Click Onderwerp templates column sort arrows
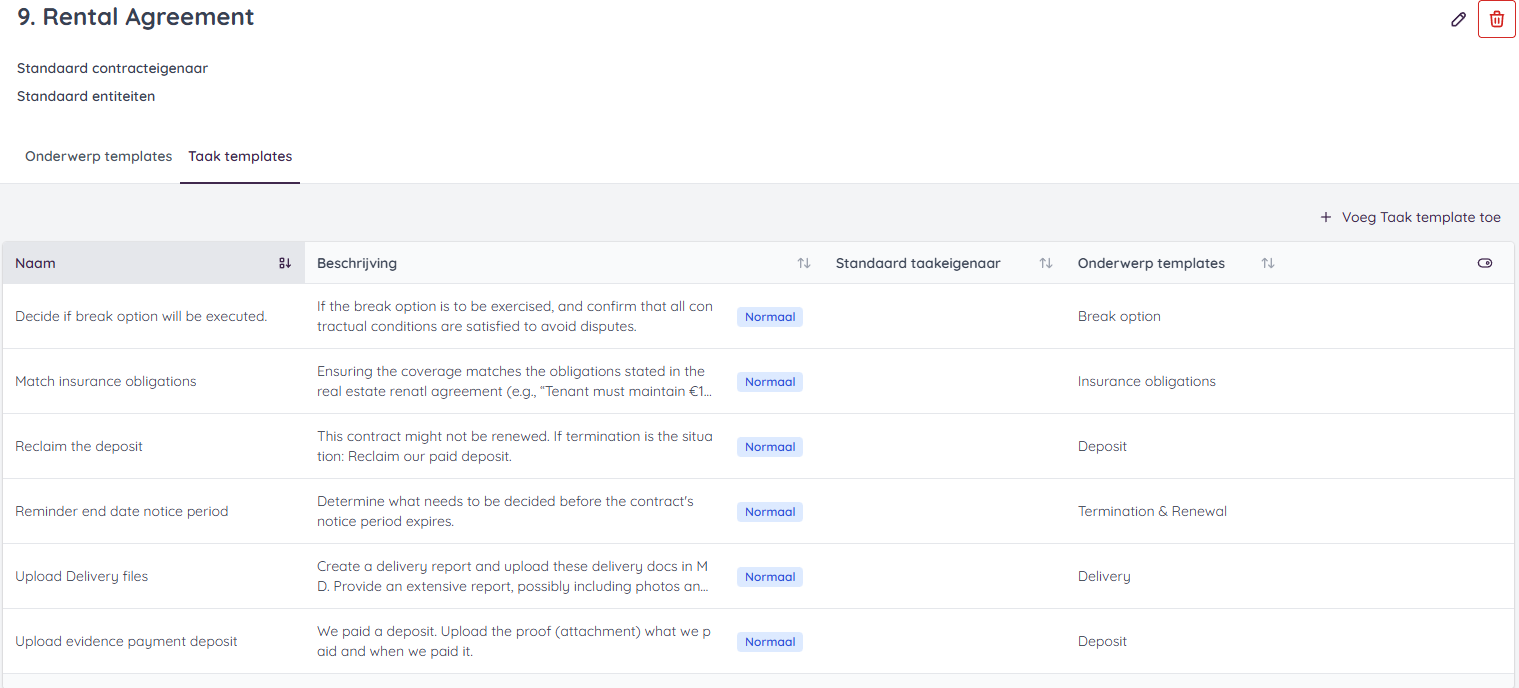 pos(1267,263)
